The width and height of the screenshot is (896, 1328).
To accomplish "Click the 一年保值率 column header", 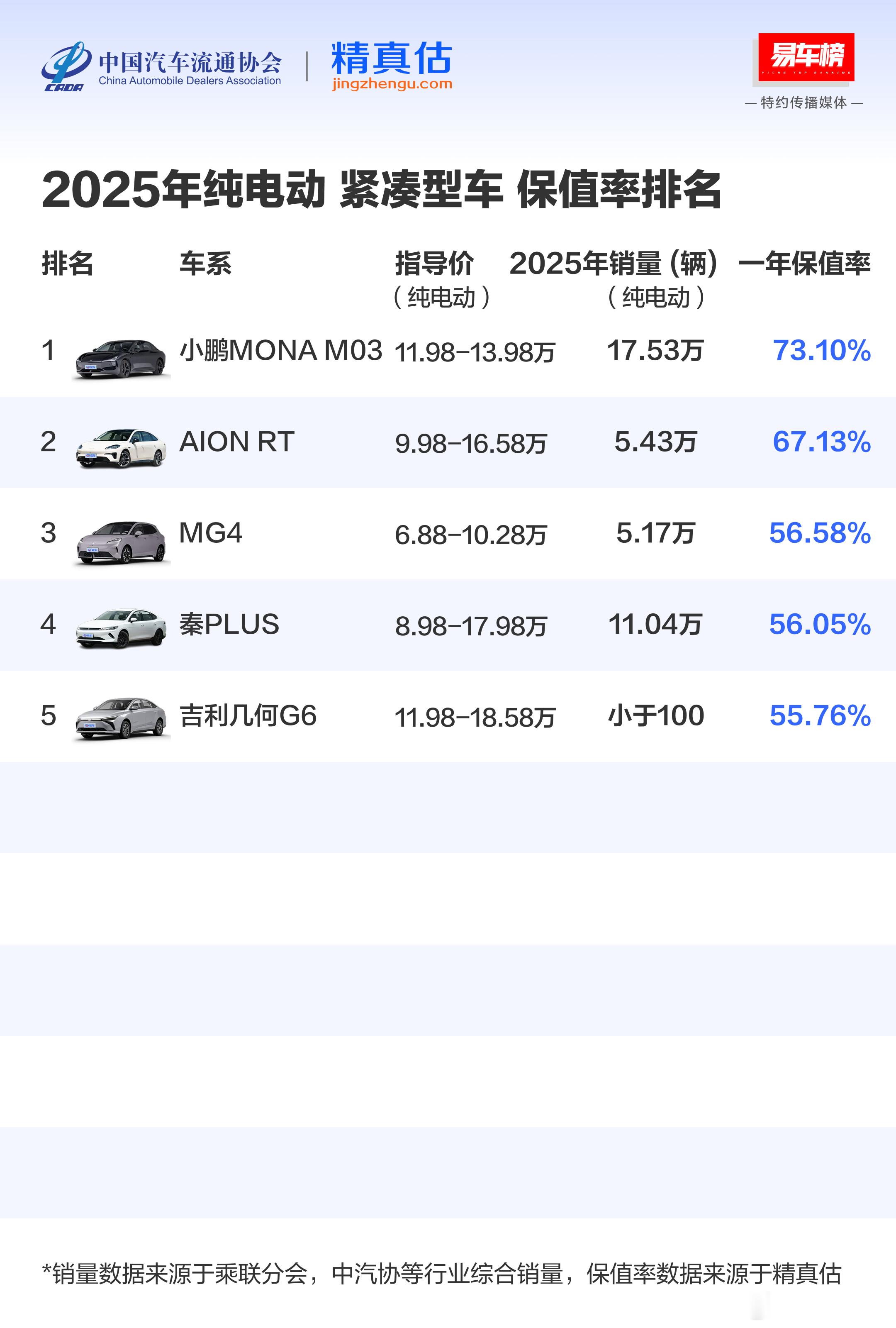I will tap(804, 264).
